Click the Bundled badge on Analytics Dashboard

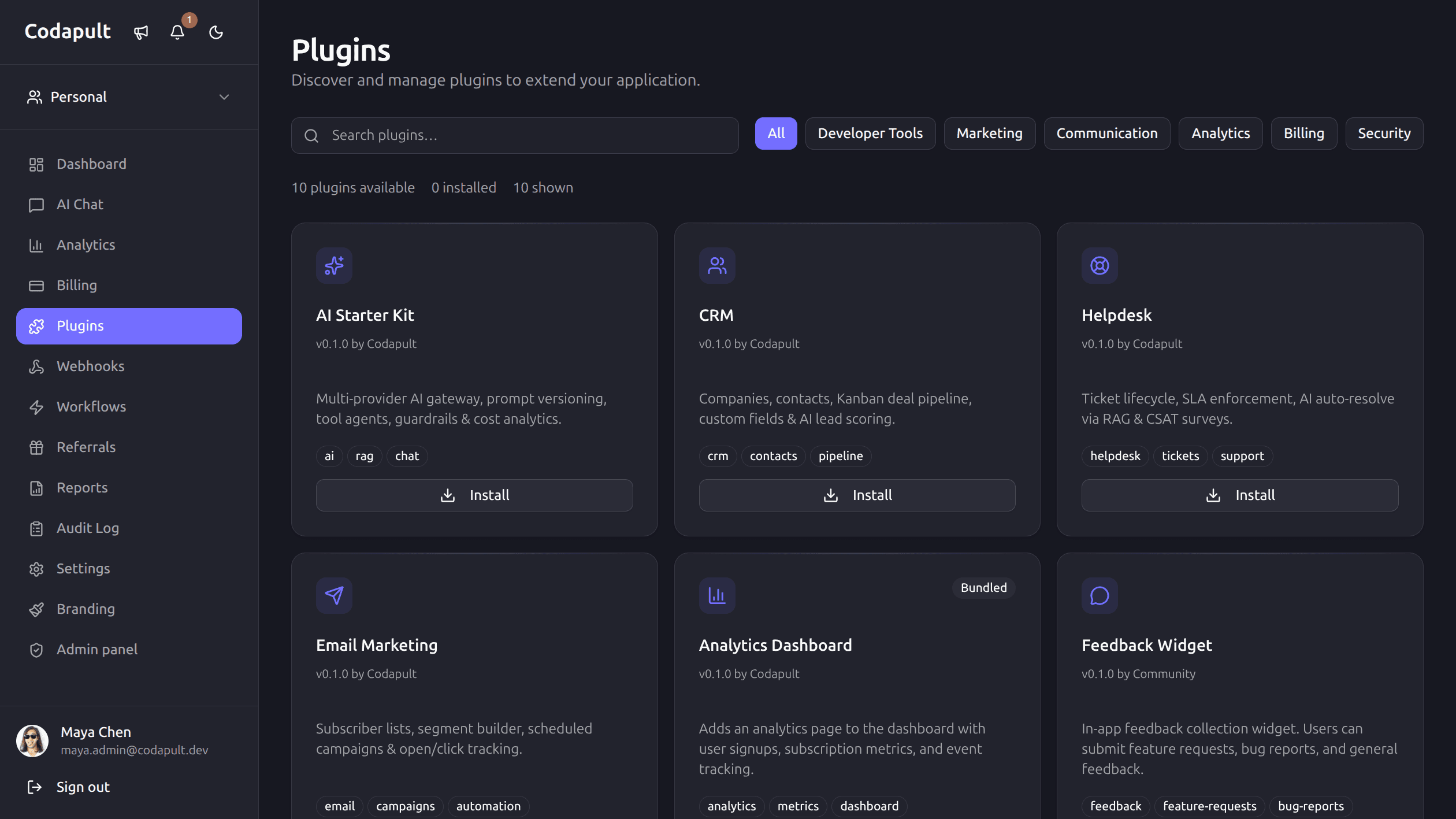click(x=983, y=588)
